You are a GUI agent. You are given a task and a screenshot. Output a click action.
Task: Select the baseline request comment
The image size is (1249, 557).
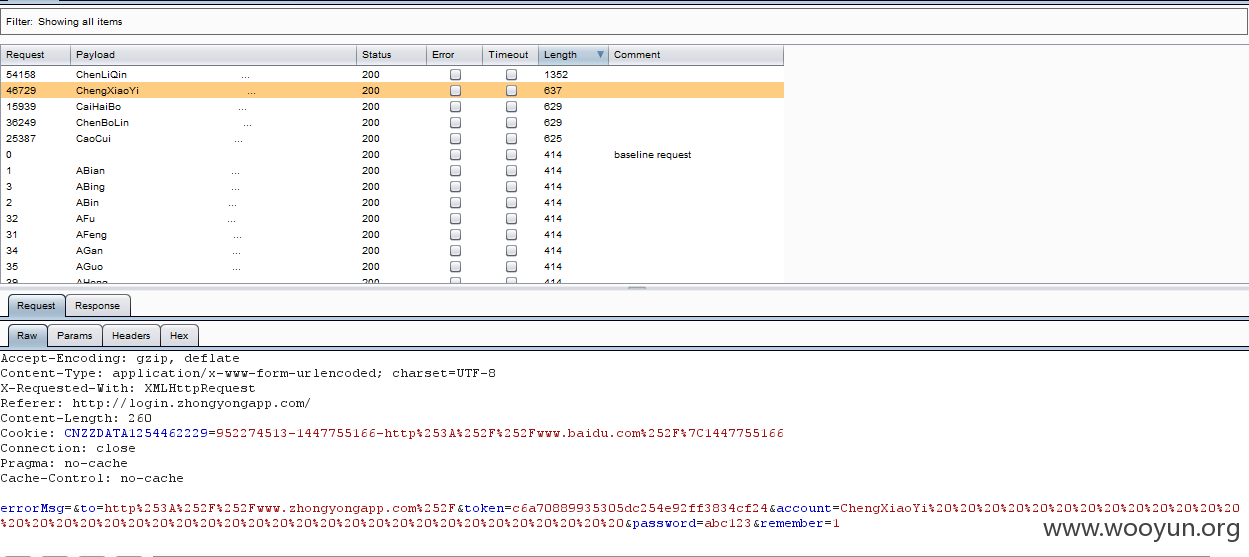pos(652,155)
